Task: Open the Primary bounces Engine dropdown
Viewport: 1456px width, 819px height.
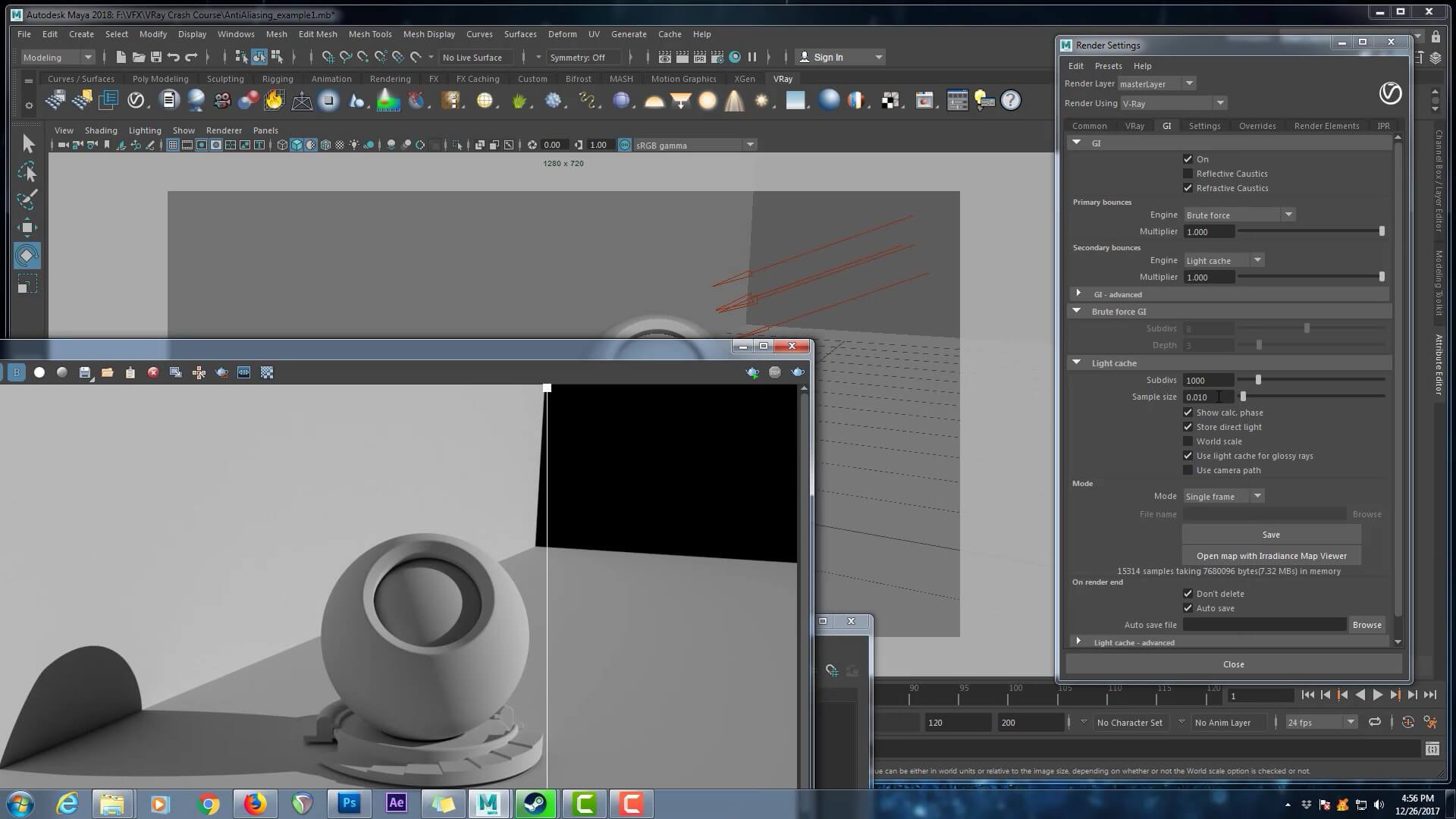Action: 1239,215
